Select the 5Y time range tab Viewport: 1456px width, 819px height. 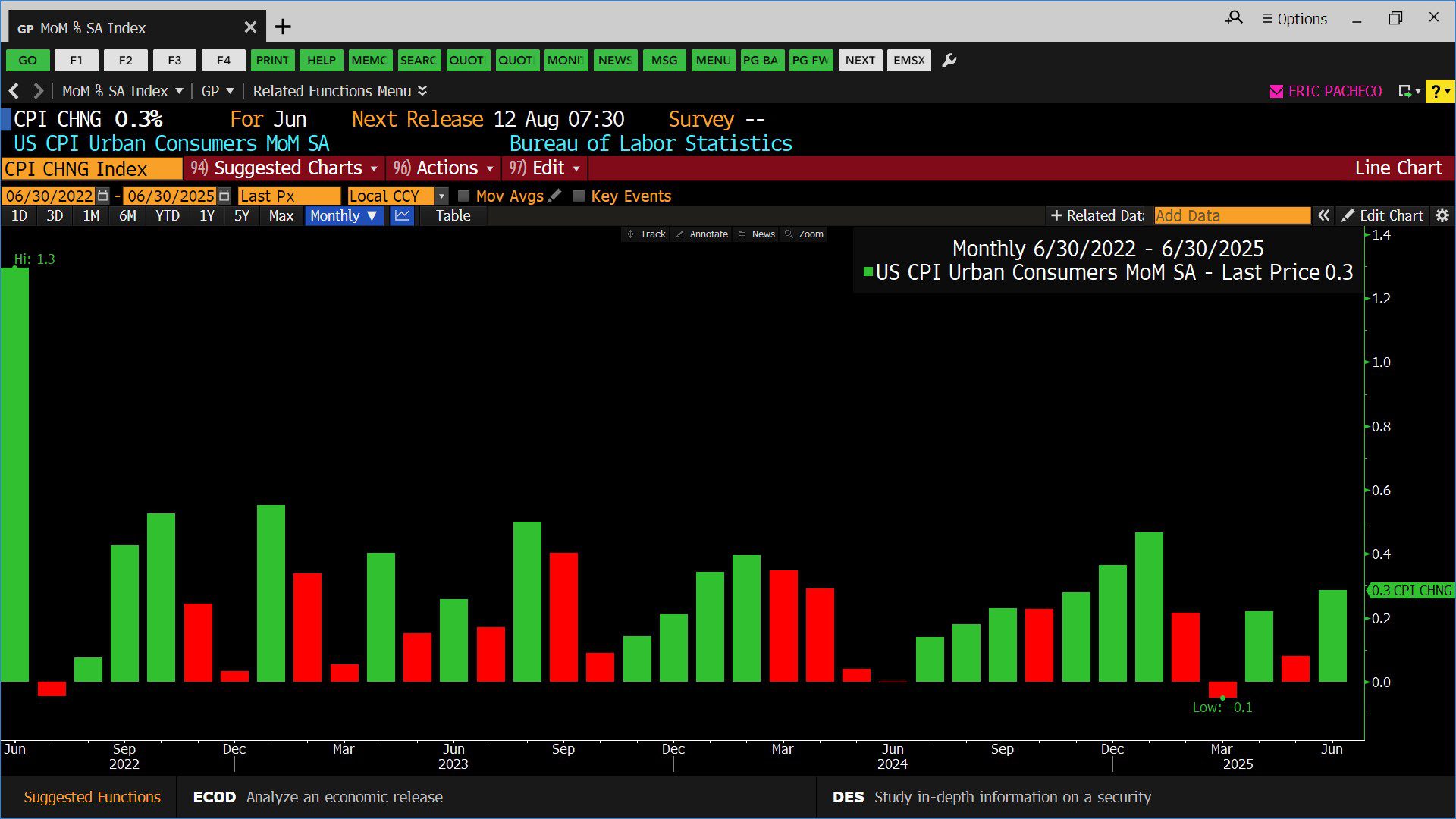coord(241,215)
